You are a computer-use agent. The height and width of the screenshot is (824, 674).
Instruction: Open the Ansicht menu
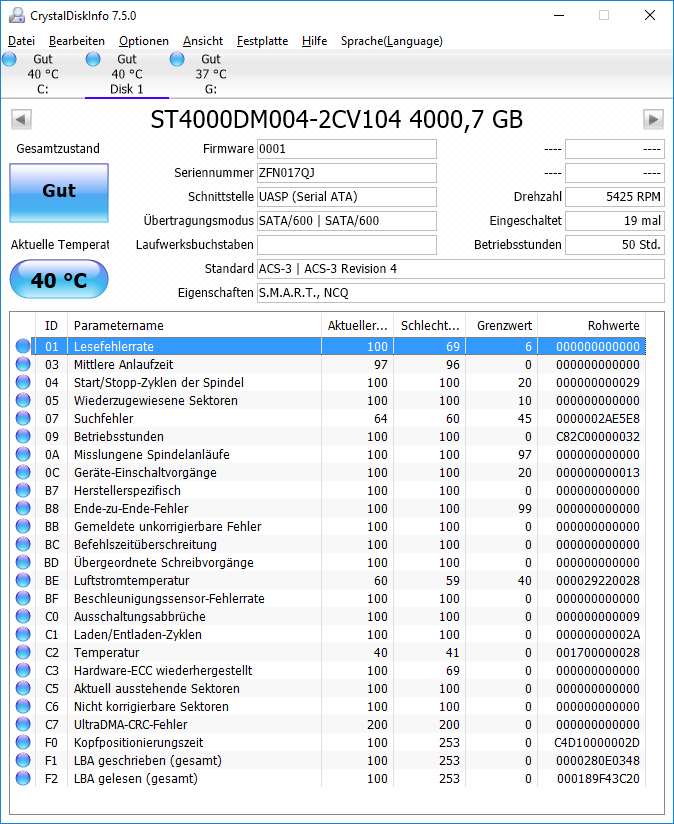pos(203,41)
